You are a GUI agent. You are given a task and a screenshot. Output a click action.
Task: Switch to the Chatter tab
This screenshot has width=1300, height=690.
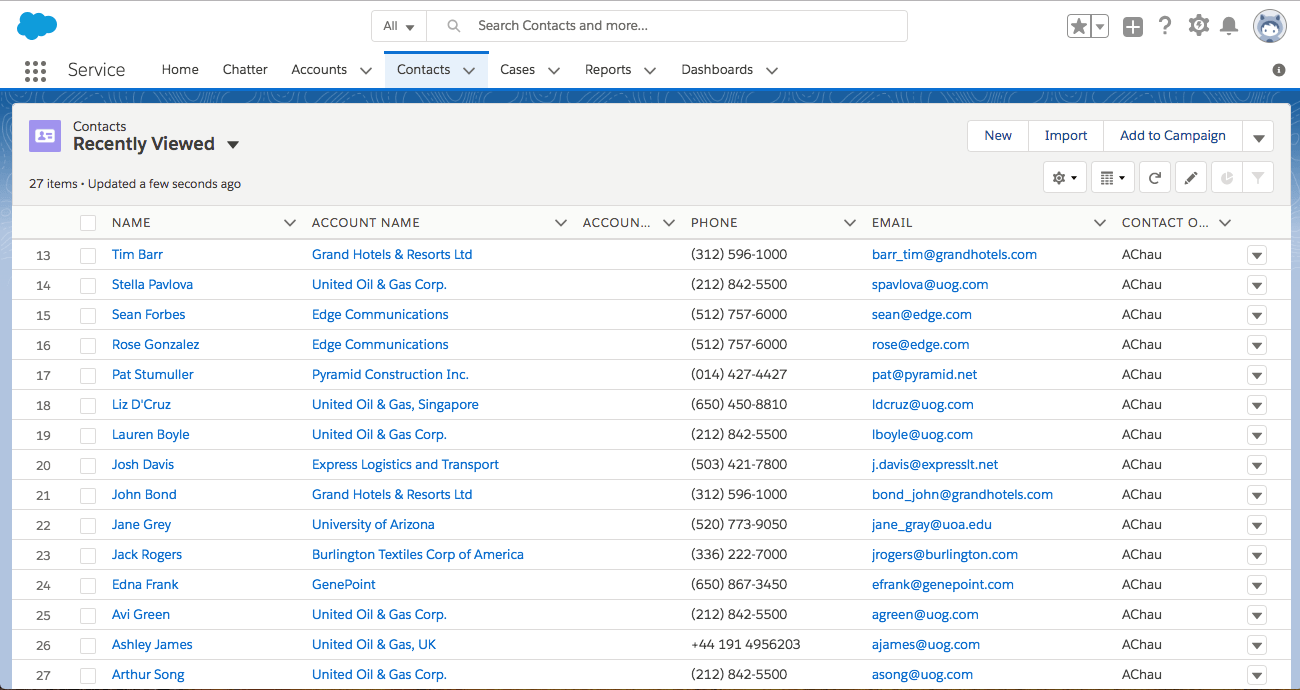[245, 70]
